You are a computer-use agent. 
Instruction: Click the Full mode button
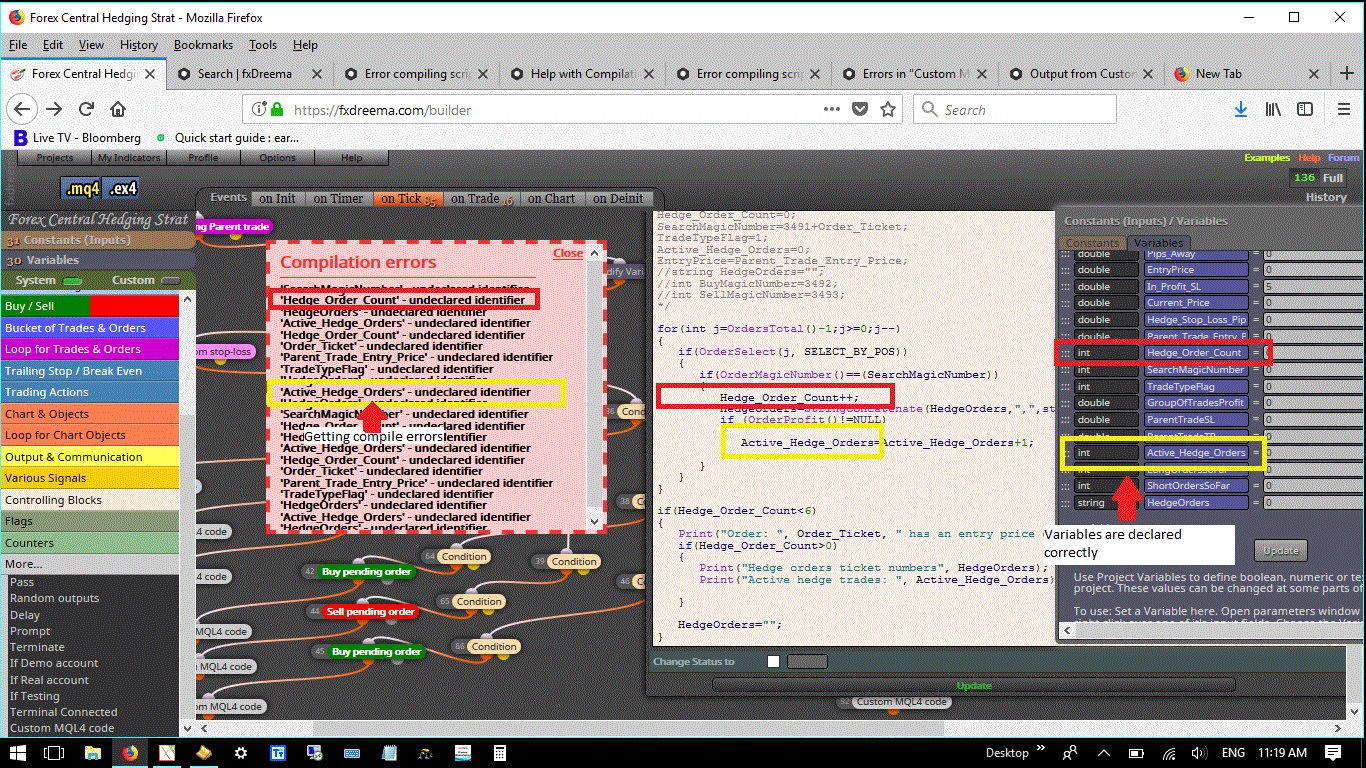point(1333,178)
